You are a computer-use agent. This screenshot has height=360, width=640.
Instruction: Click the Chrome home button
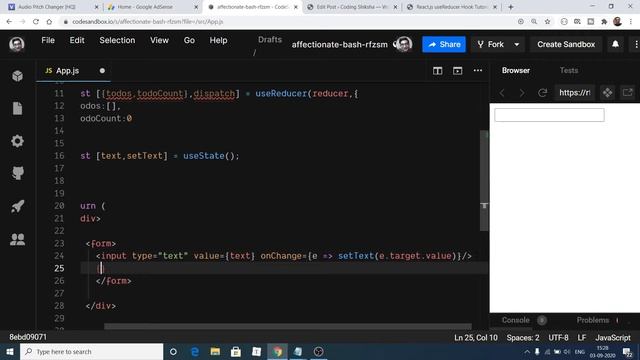(x=49, y=22)
